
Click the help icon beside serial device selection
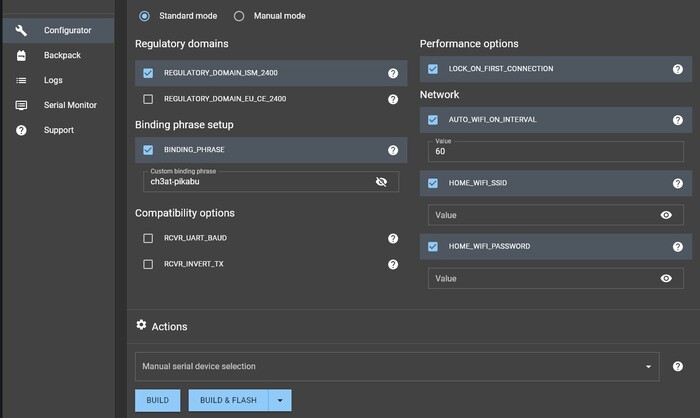tap(678, 367)
